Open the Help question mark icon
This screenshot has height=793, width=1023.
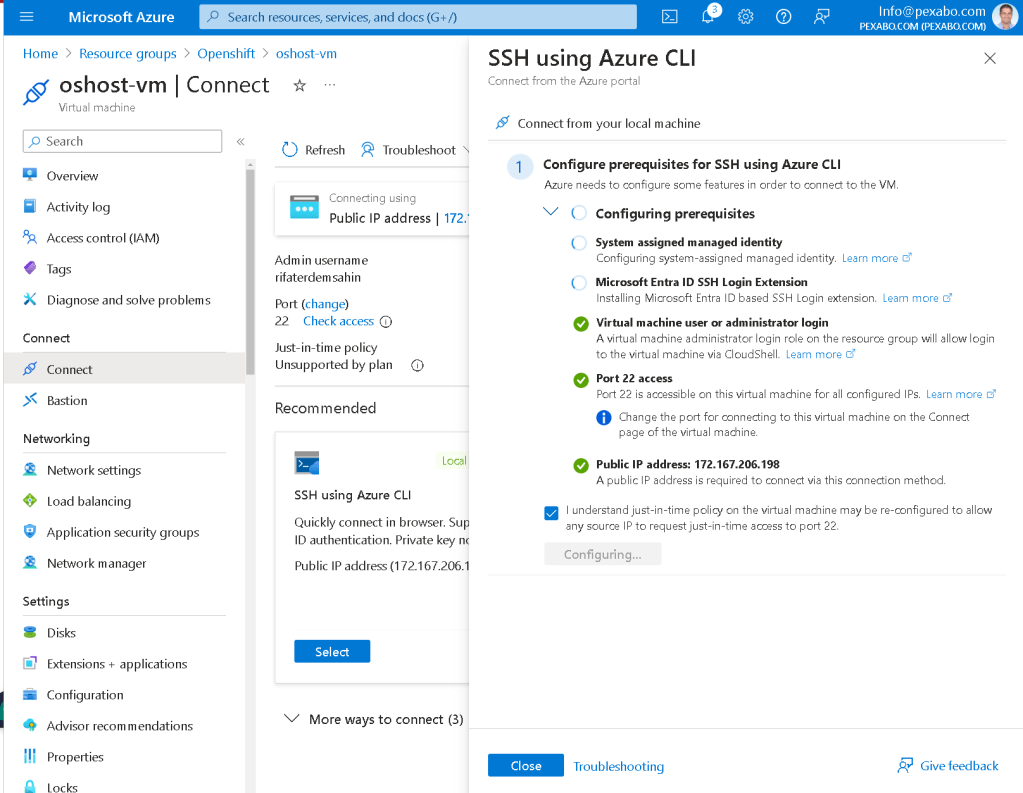pos(784,17)
